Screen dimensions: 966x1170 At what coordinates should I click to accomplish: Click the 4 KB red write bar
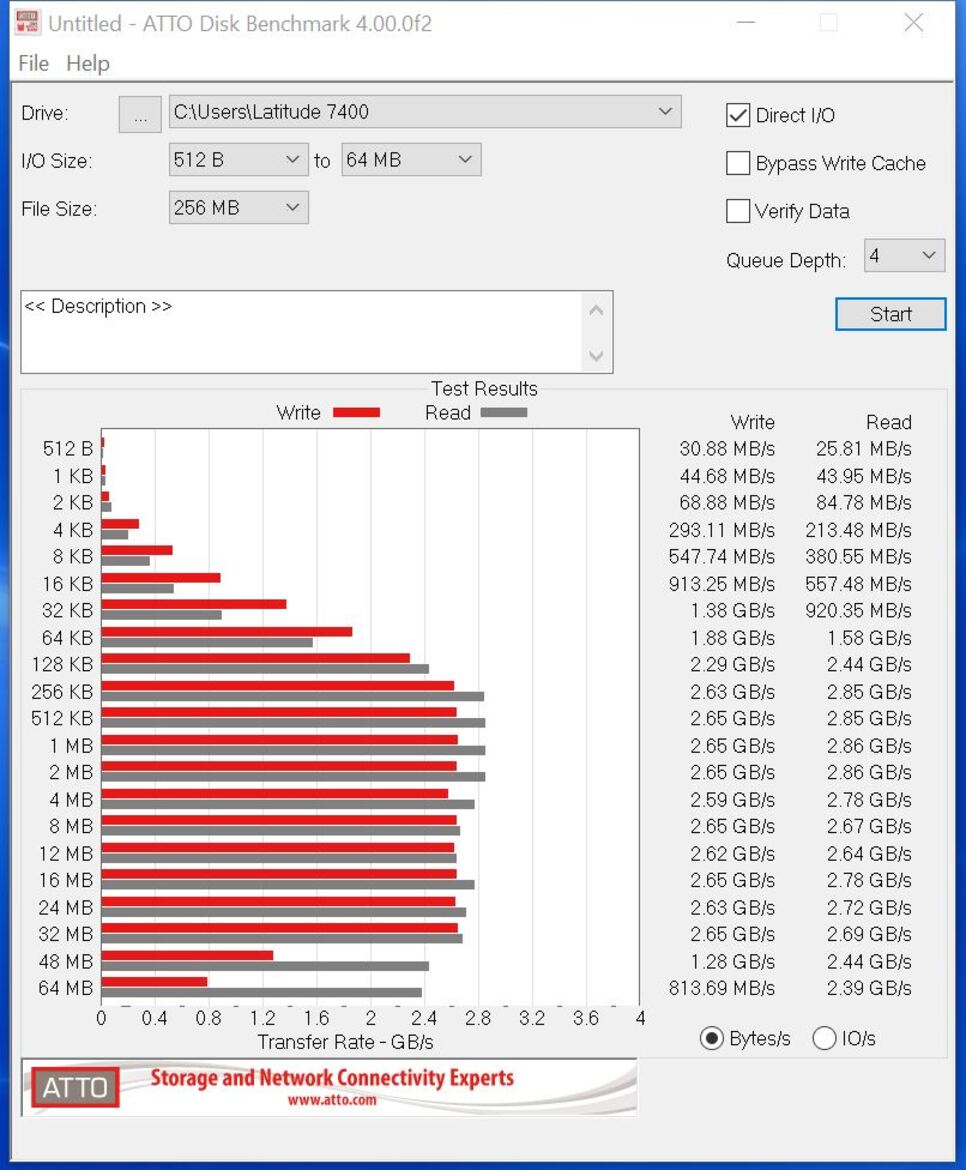(x=120, y=524)
